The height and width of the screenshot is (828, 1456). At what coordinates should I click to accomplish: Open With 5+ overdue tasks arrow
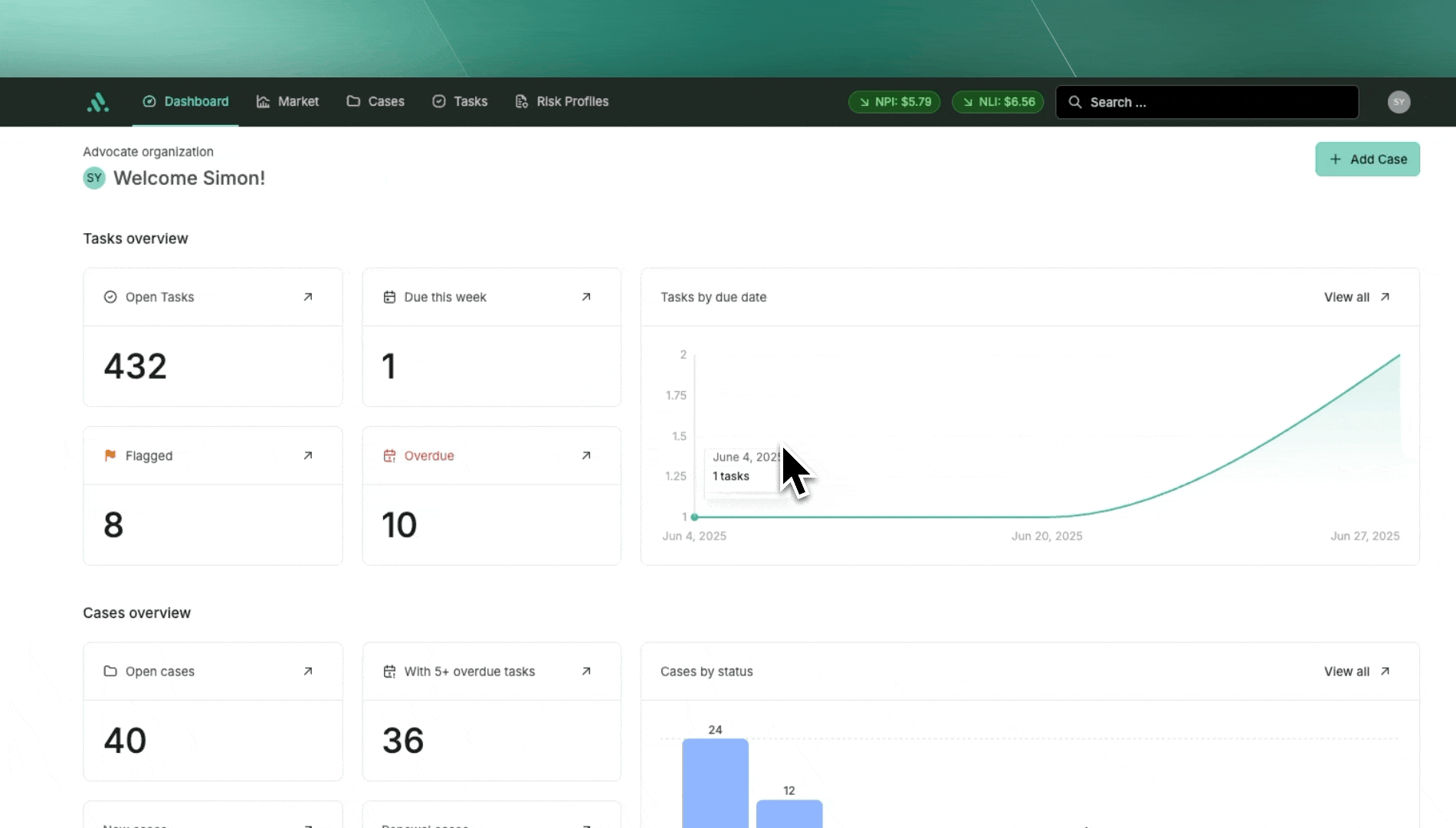[x=586, y=671]
